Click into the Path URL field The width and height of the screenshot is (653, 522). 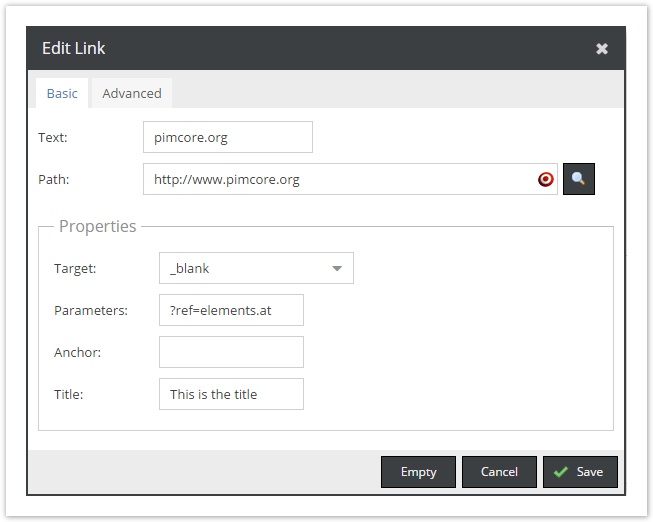338,180
